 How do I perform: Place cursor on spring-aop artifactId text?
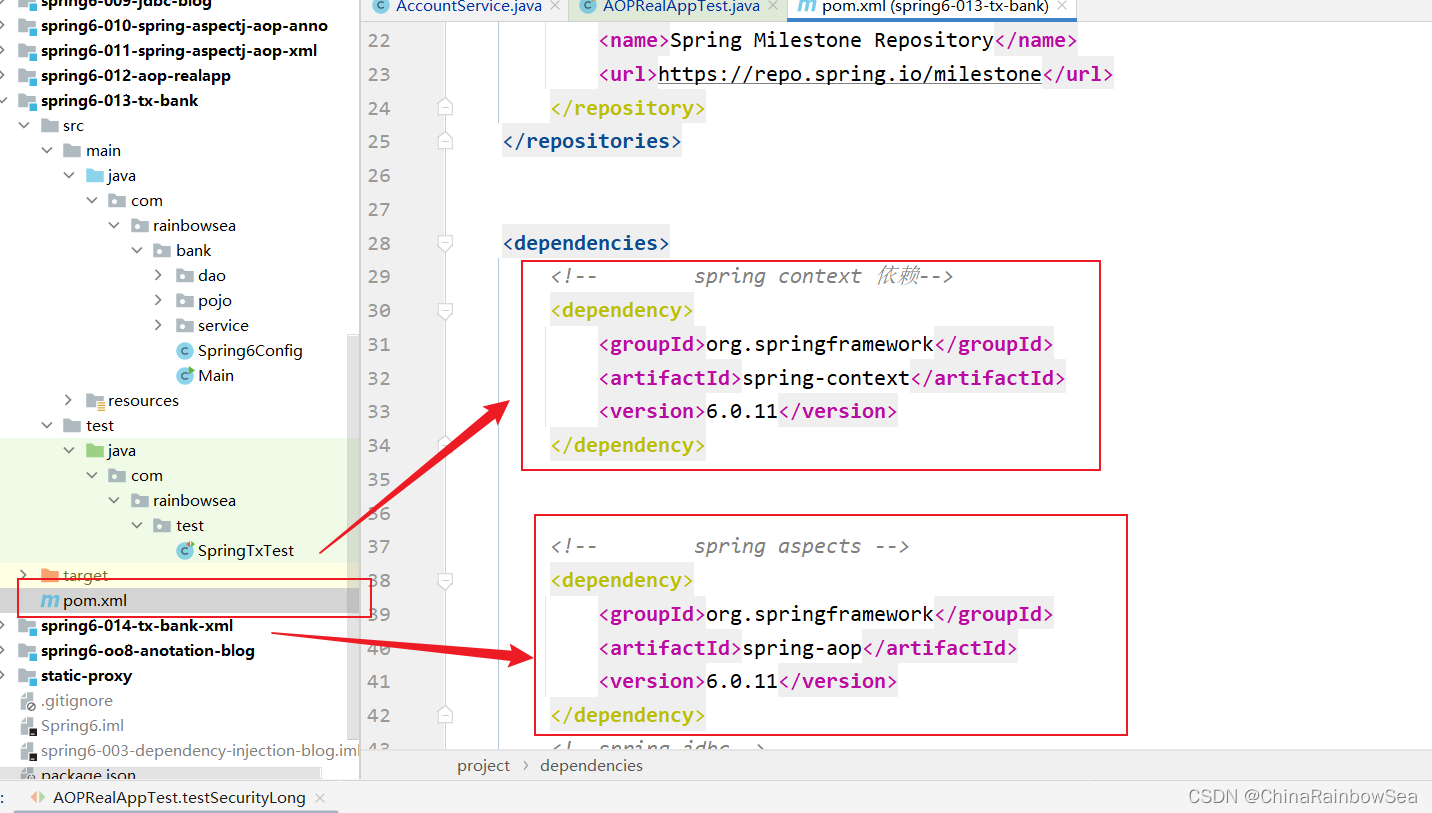click(x=802, y=648)
